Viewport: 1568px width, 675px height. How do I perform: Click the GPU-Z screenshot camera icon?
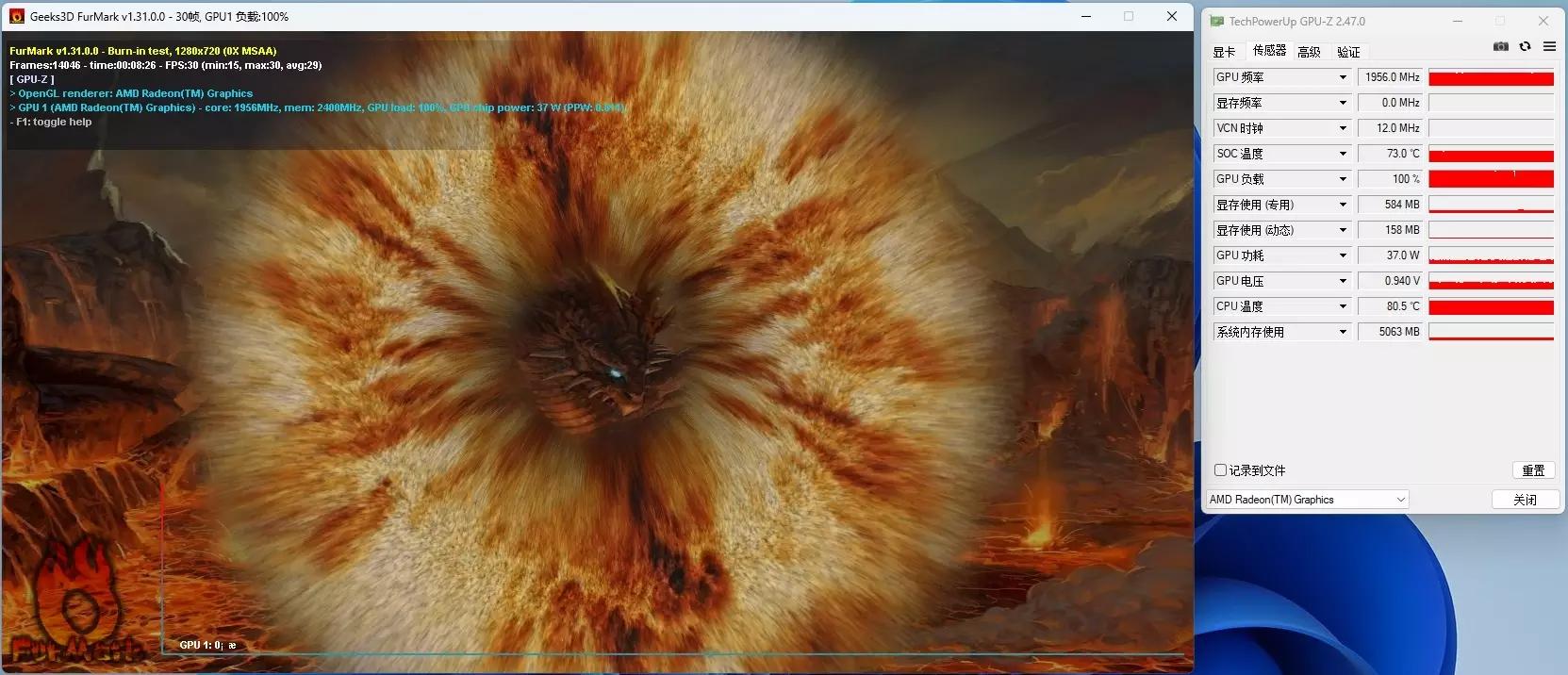(1500, 47)
